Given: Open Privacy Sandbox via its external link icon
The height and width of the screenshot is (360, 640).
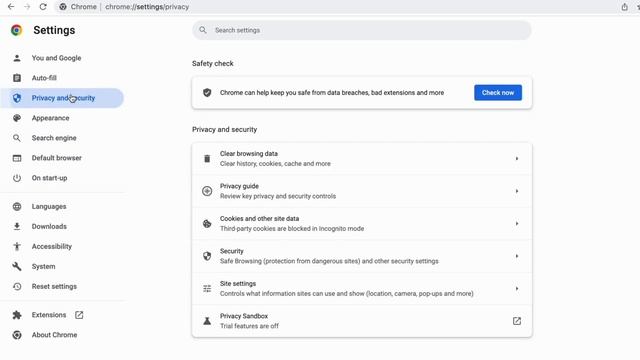Looking at the screenshot, I should coord(517,321).
